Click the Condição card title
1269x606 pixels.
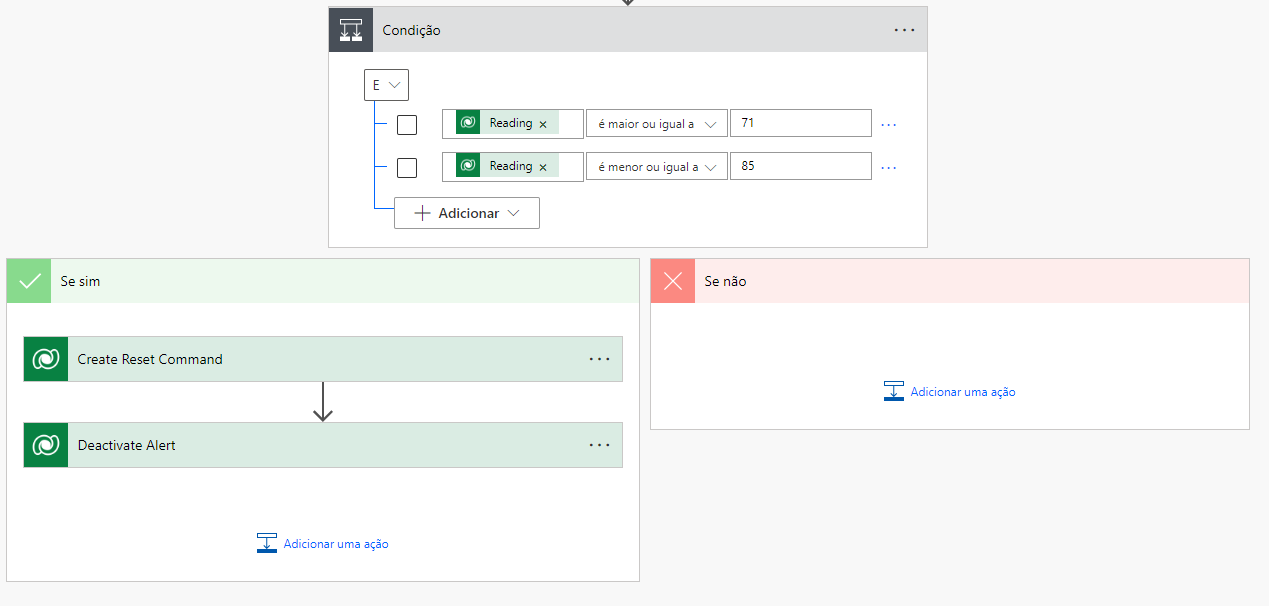pyautogui.click(x=411, y=30)
